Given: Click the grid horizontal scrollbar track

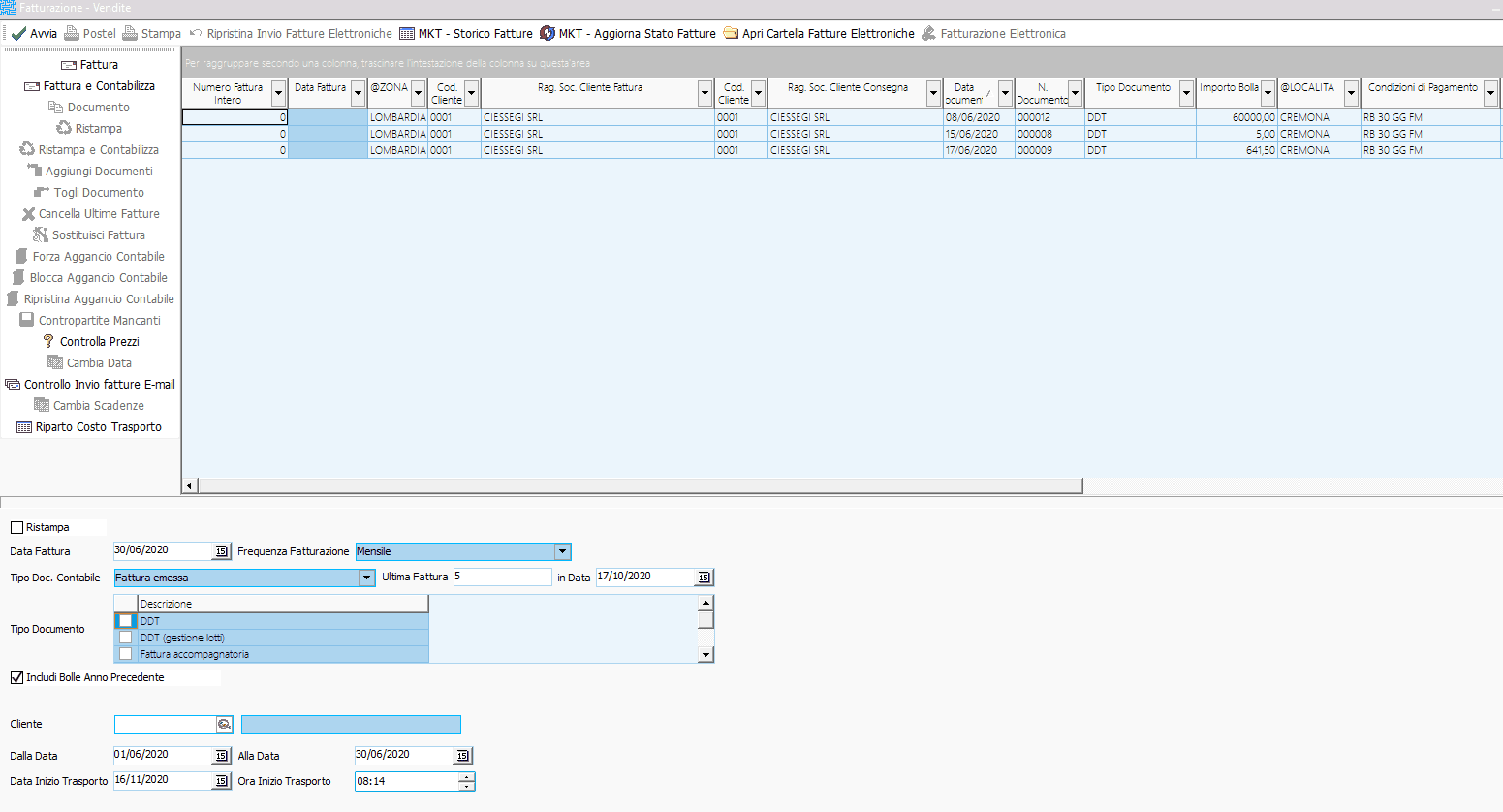Looking at the screenshot, I should point(640,485).
